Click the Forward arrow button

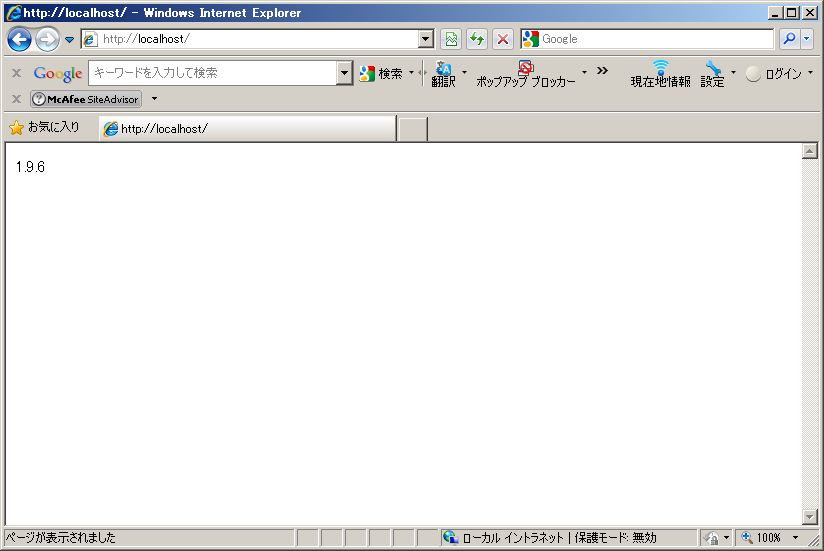coord(47,39)
